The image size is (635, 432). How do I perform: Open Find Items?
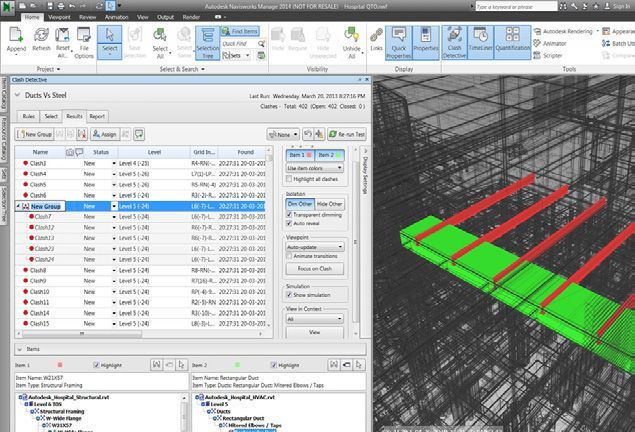pos(240,31)
